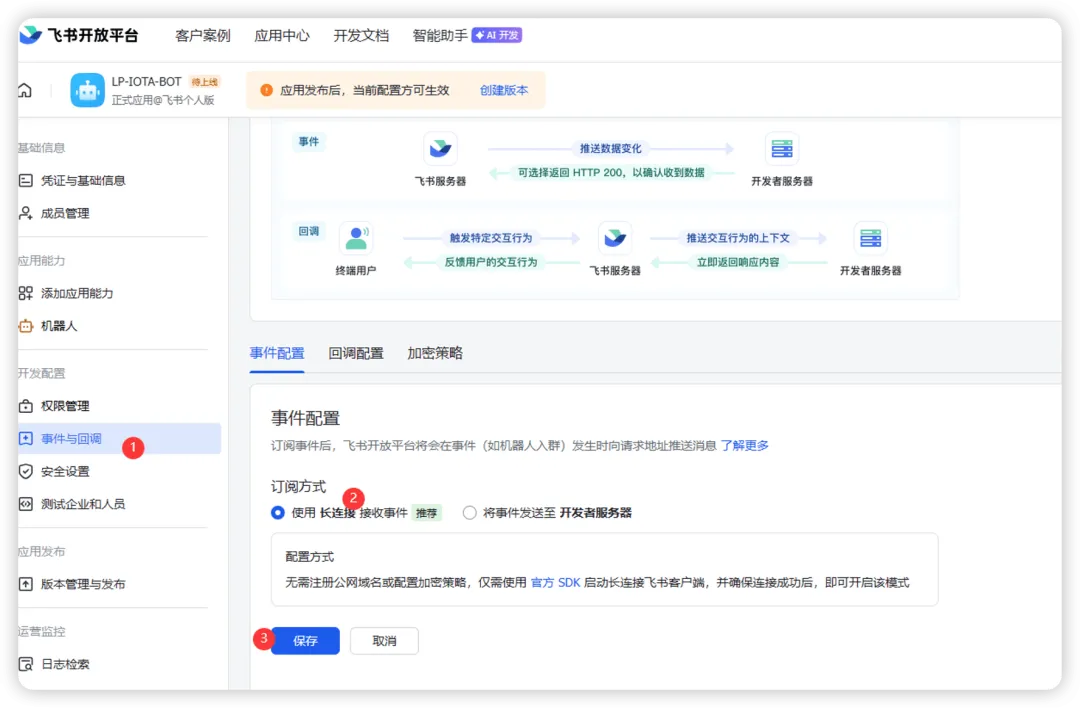Click the LP-IOTA-BOT app name
The image size is (1080, 708).
tap(146, 81)
